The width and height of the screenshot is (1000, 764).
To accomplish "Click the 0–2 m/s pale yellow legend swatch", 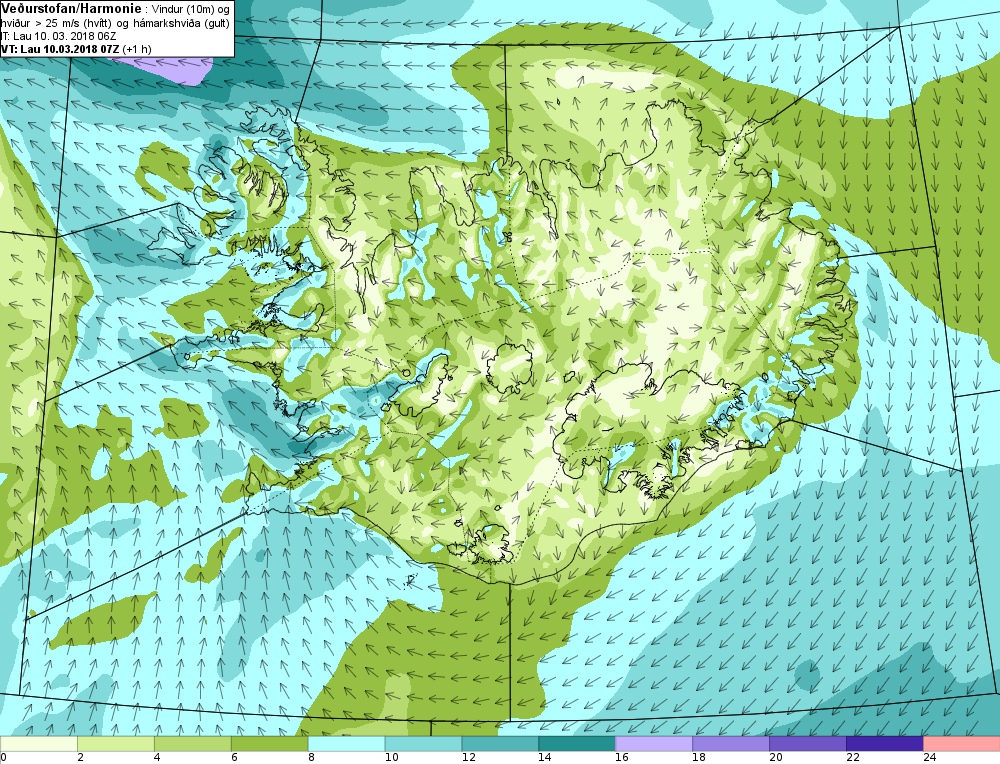I will (39, 744).
